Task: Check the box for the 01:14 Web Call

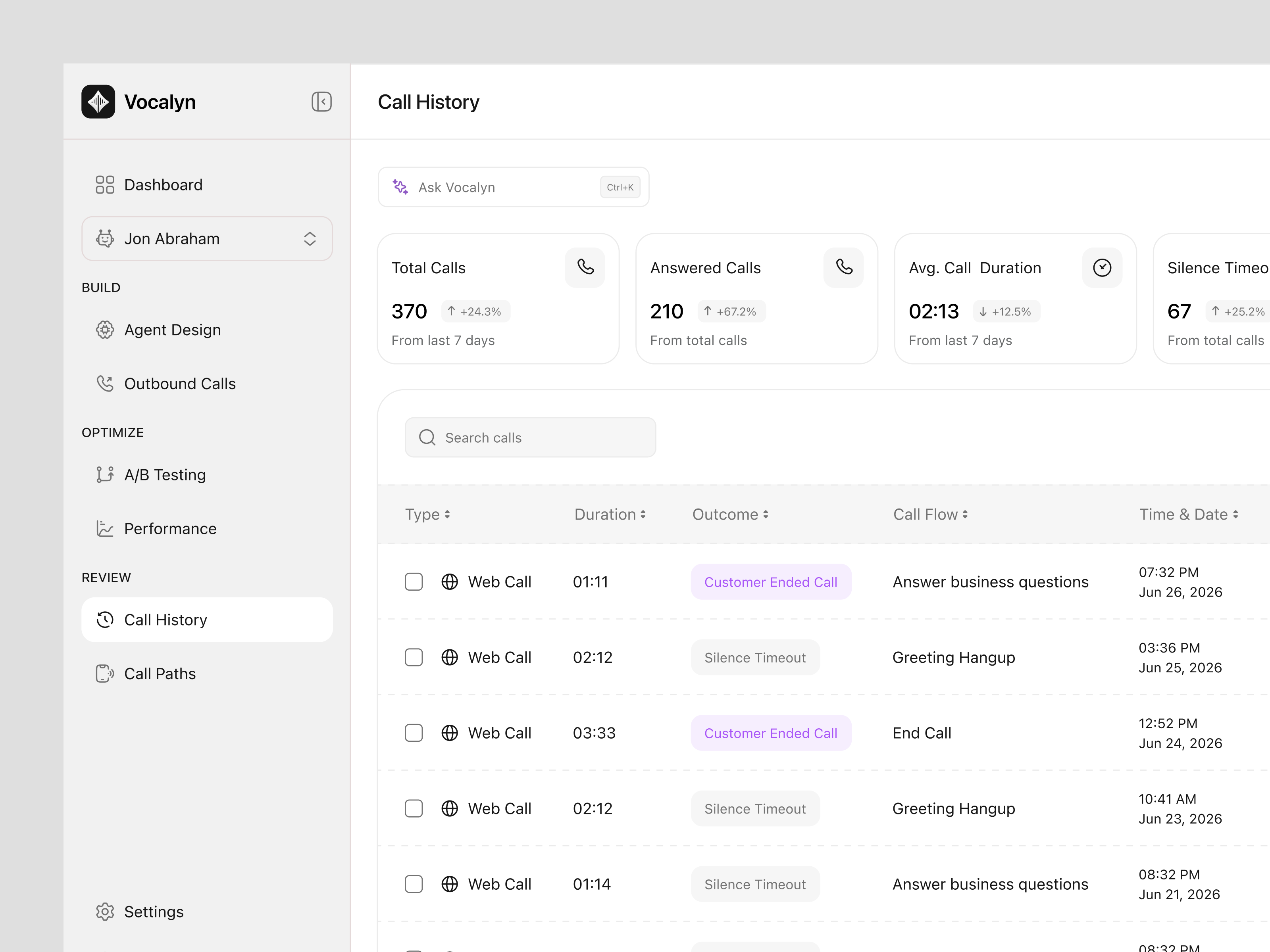Action: [x=414, y=884]
